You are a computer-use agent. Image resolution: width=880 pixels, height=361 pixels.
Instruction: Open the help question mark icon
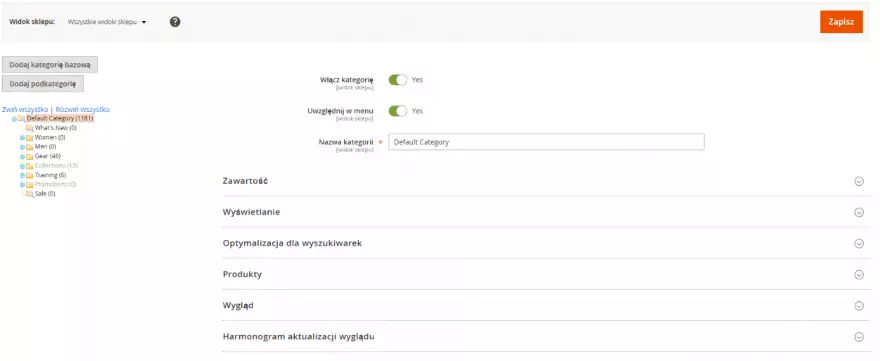pyautogui.click(x=175, y=22)
